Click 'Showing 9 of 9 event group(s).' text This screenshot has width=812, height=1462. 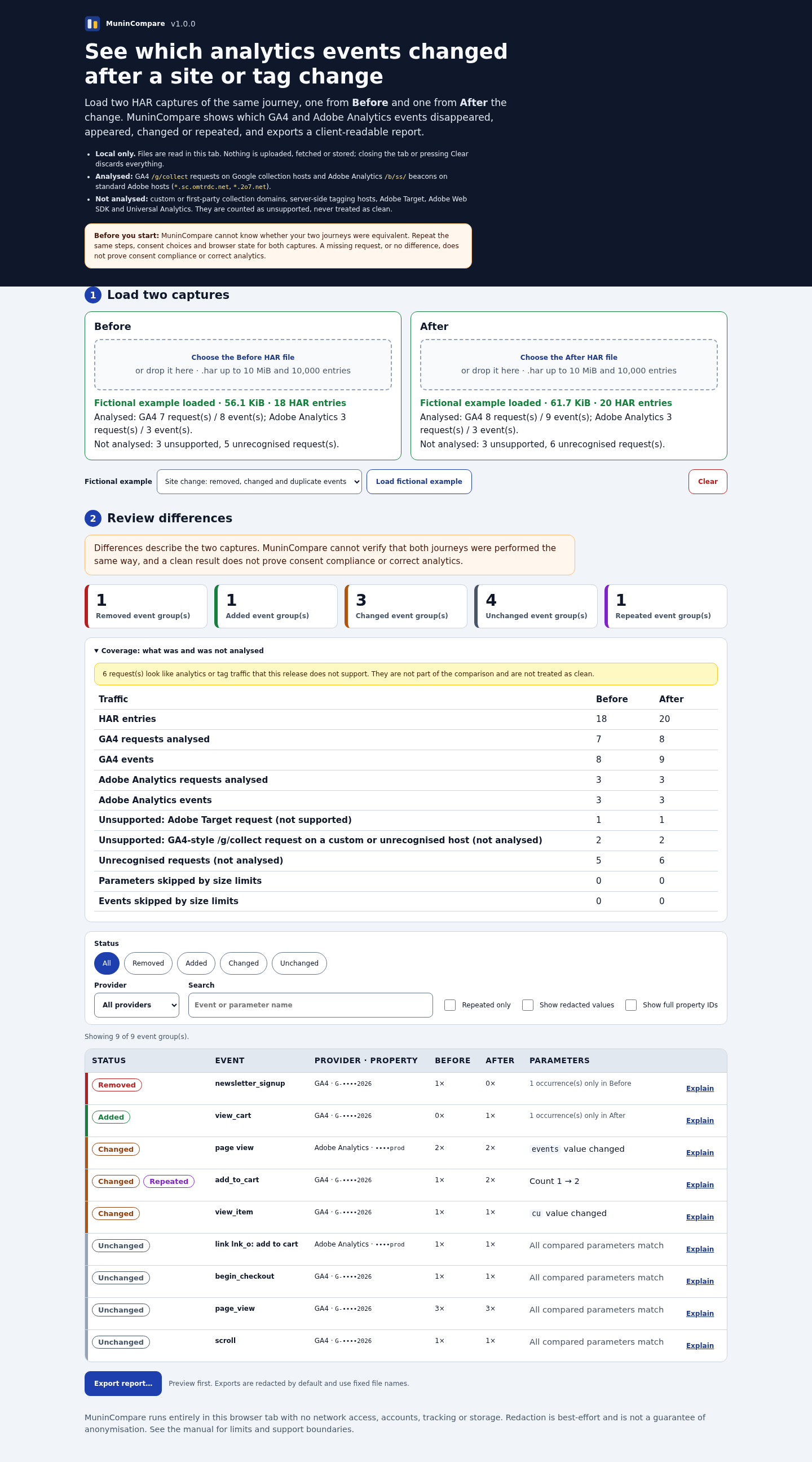pos(137,1037)
